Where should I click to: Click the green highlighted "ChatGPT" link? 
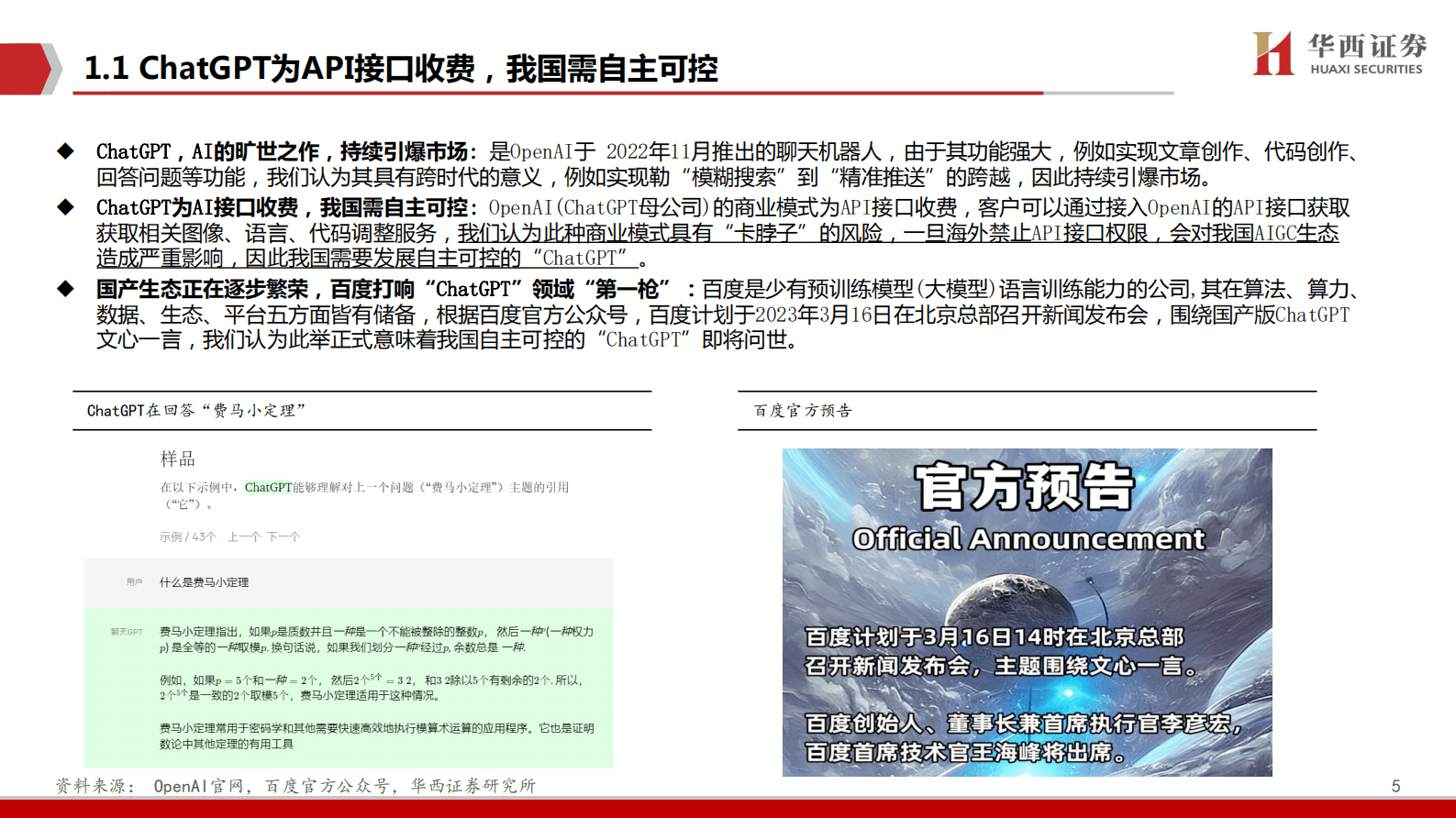point(268,488)
